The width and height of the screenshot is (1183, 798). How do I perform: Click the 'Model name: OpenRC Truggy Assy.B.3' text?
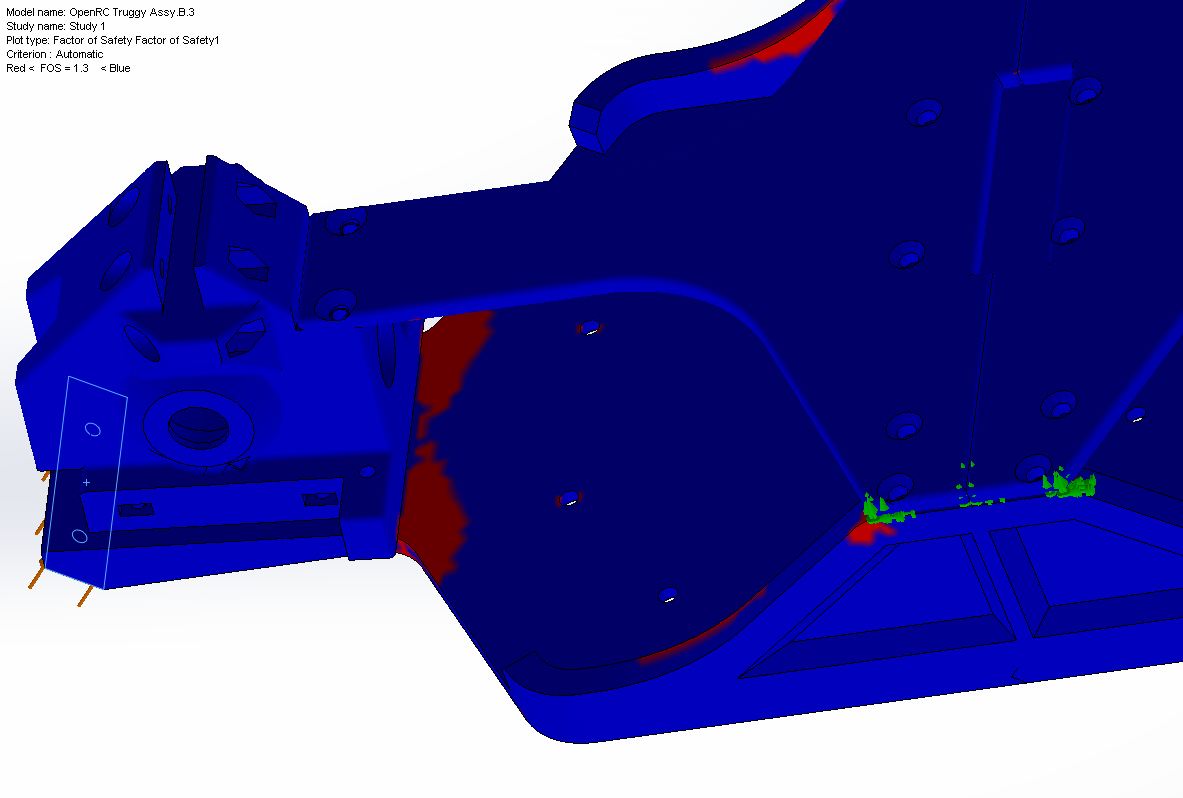pos(100,12)
